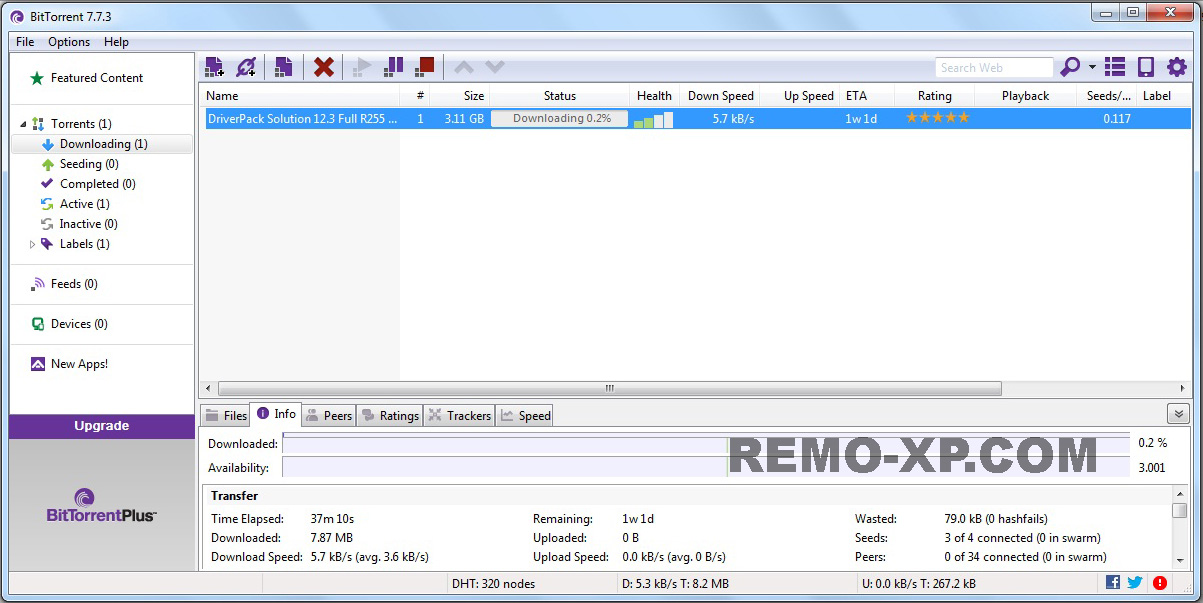Switch to the Ratings tab
Image resolution: width=1203 pixels, height=603 pixels.
coord(390,415)
